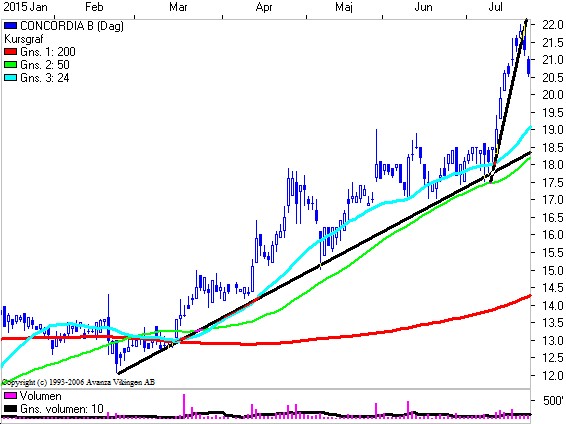Click the 17.0 price axis value
Viewport: 566px width, 424px height.
552,200
